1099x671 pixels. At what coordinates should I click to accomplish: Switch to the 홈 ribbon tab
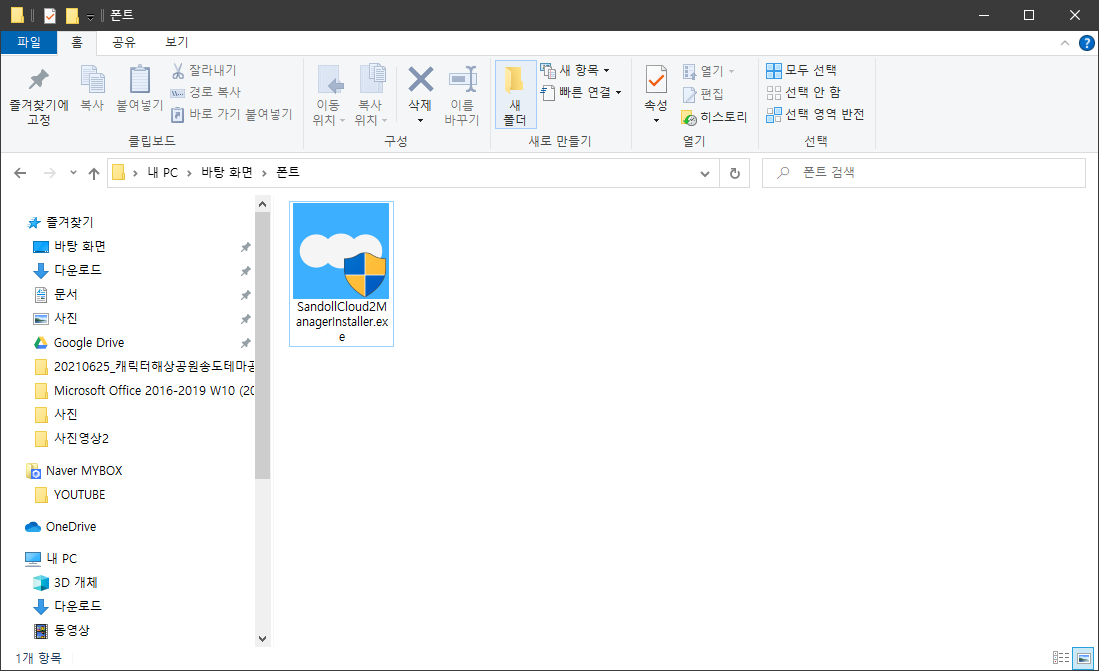77,42
